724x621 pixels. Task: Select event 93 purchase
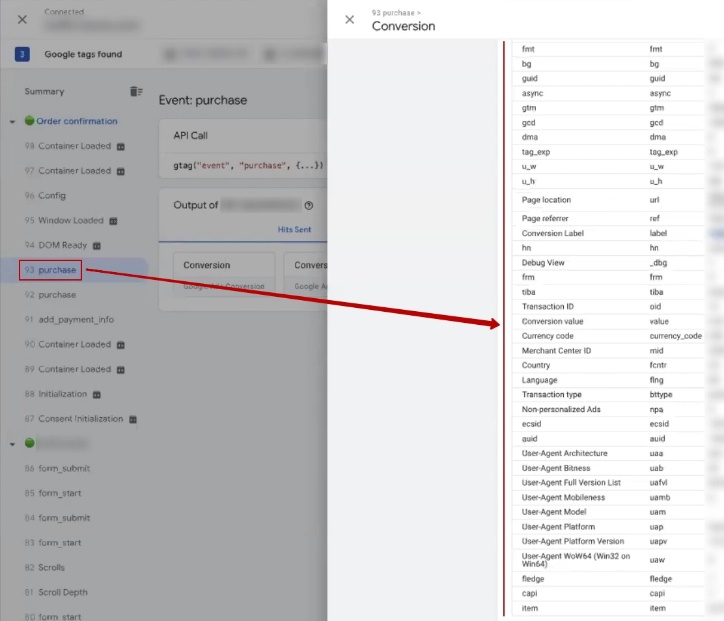[x=50, y=270]
